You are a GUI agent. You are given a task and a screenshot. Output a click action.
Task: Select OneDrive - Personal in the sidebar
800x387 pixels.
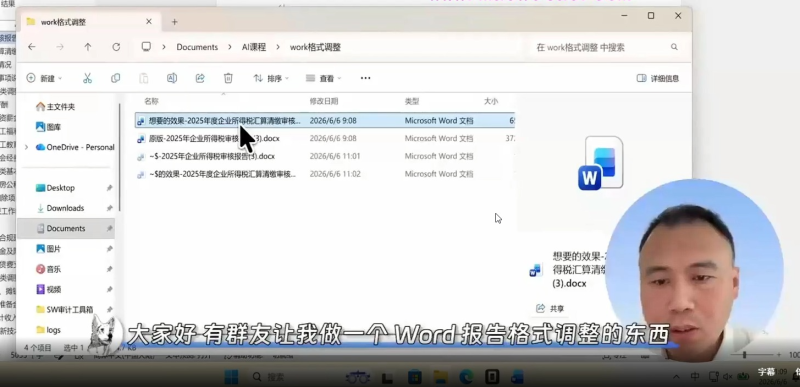pyautogui.click(x=75, y=147)
